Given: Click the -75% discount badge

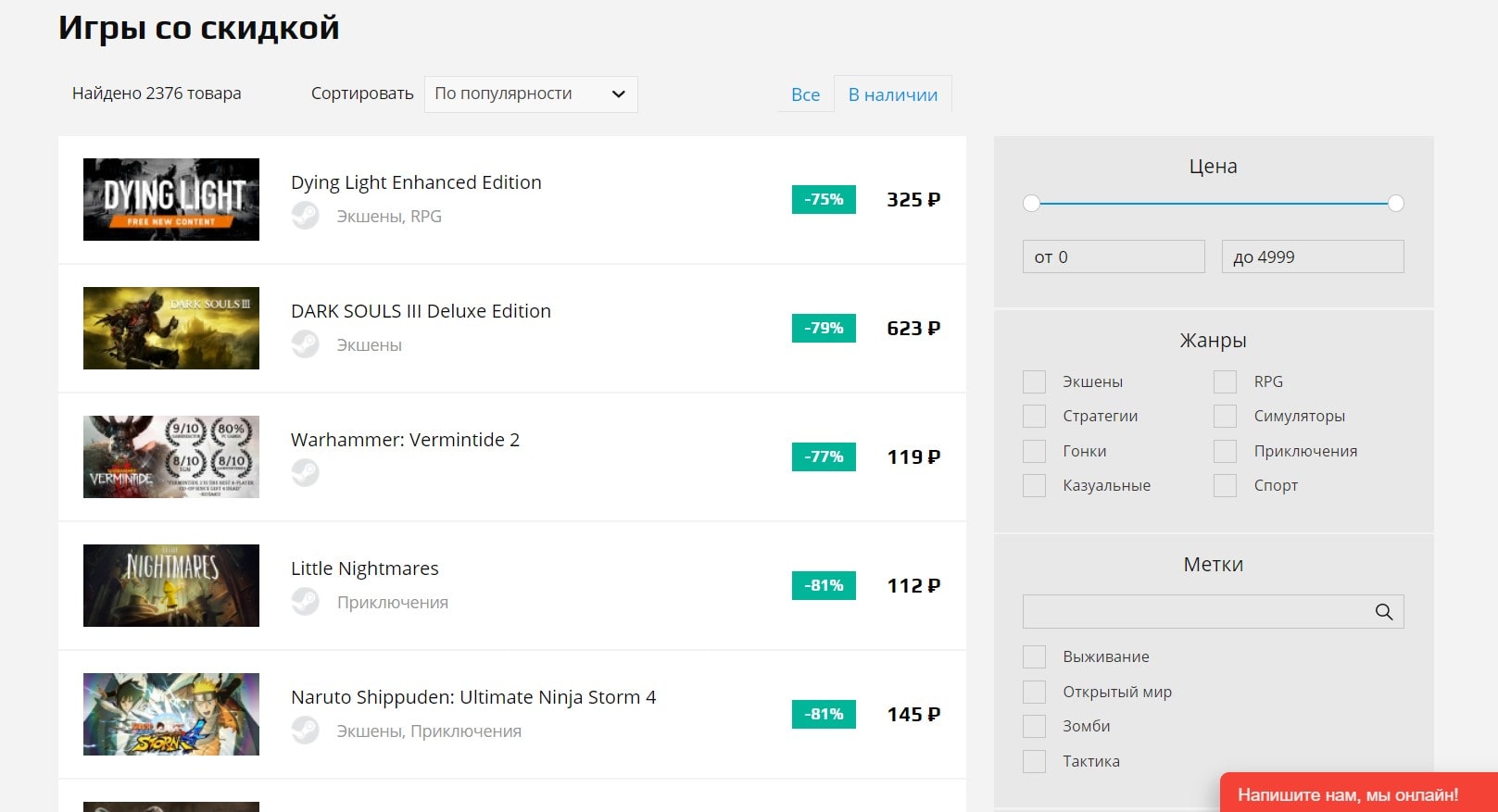Looking at the screenshot, I should pos(824,199).
